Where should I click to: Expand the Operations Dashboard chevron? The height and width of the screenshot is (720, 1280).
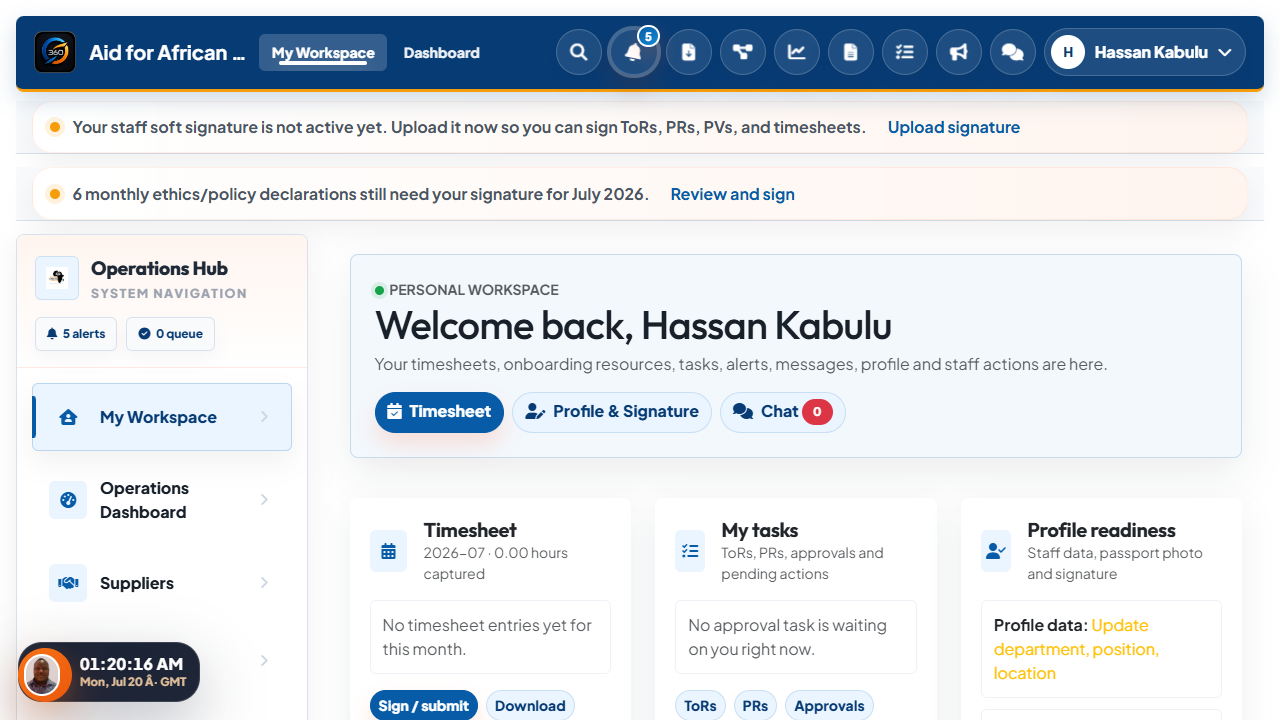(x=264, y=500)
